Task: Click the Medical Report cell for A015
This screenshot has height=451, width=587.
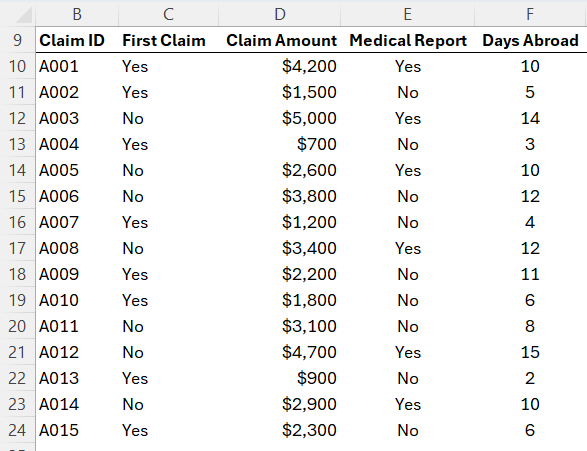Action: pyautogui.click(x=408, y=430)
